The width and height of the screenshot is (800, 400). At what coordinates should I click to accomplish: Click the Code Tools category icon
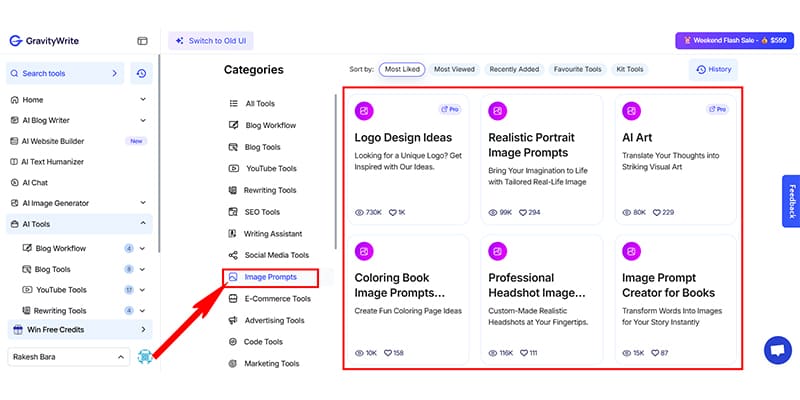[x=233, y=341]
